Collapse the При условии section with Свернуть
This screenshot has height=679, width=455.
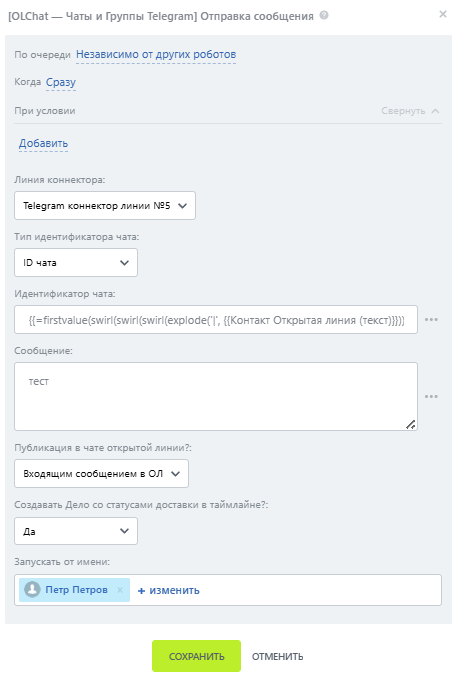click(x=410, y=111)
